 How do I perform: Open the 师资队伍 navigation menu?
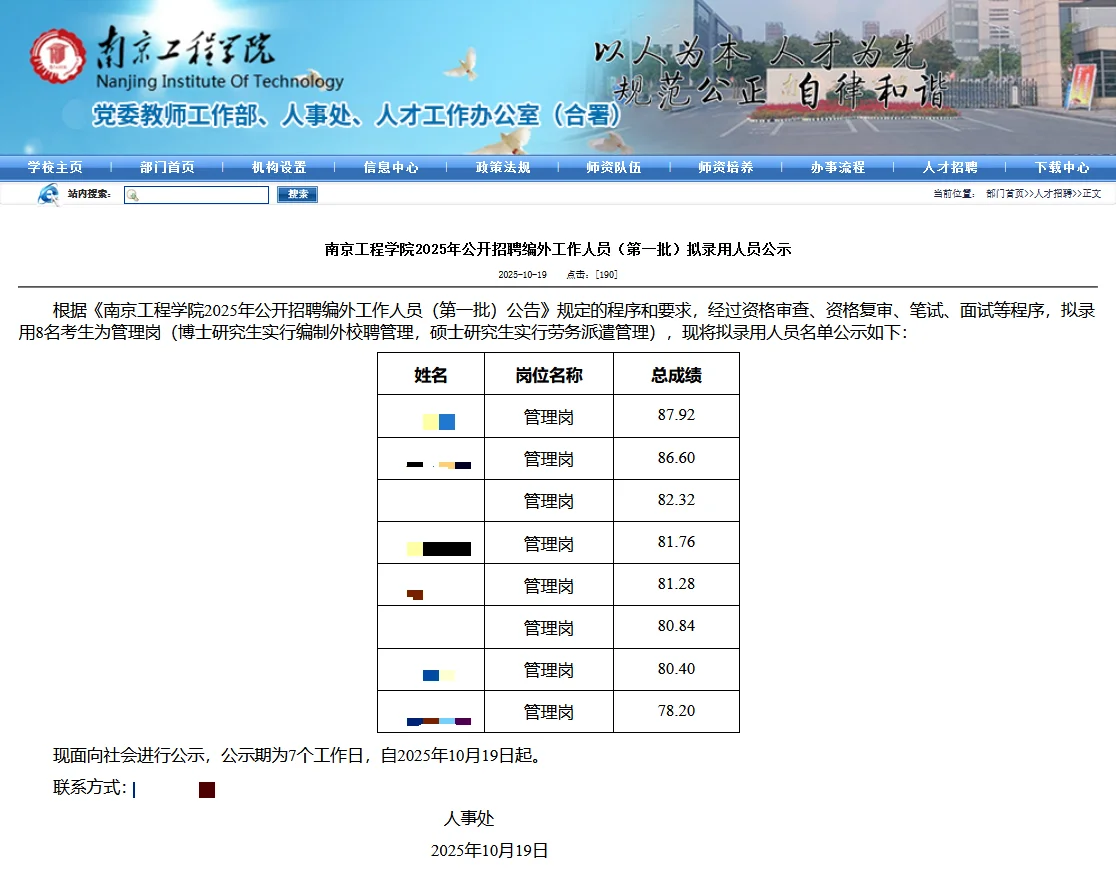(x=612, y=167)
